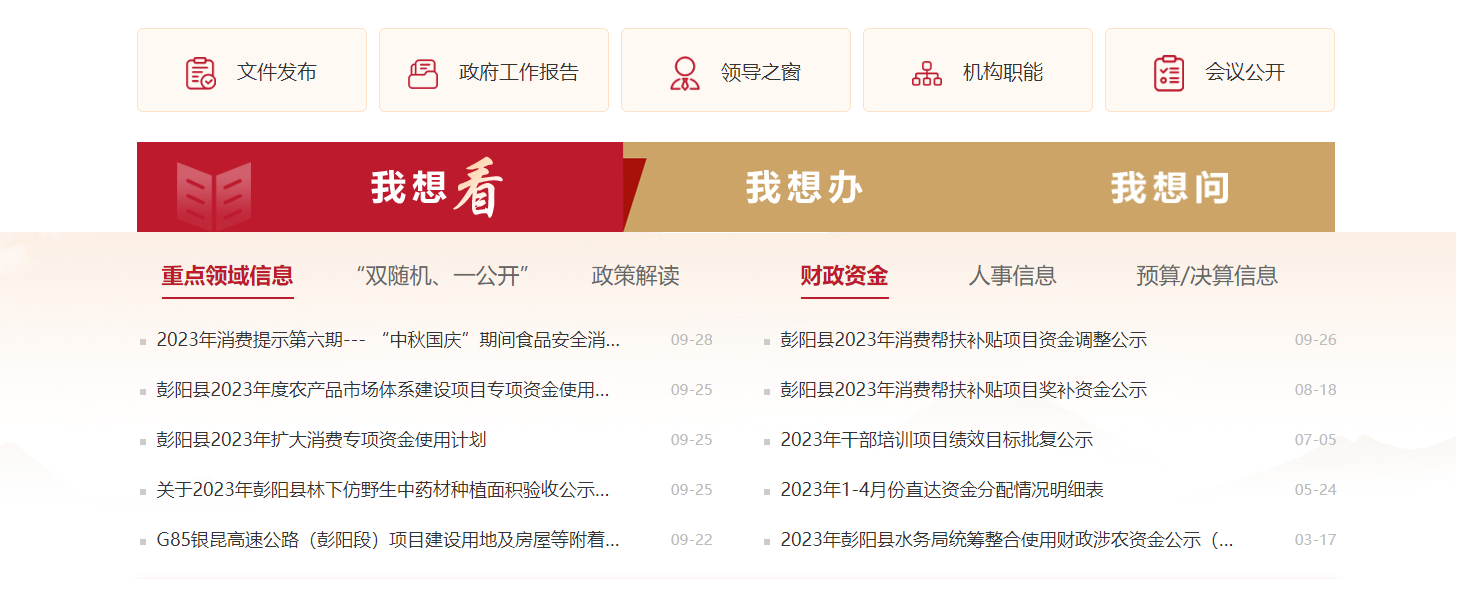The image size is (1461, 598).
Task: Click the 文件发布 document icon
Action: click(x=199, y=69)
